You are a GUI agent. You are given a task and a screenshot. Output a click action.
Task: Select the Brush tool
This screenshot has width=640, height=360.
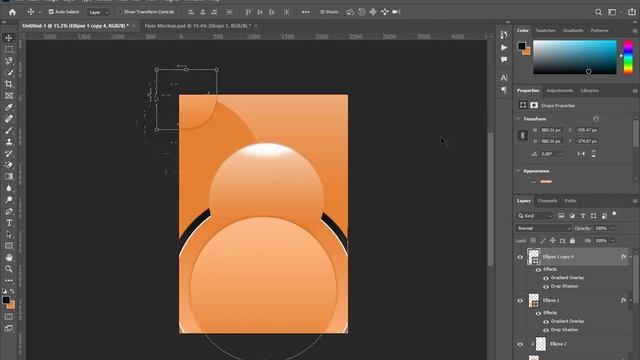pos(9,131)
